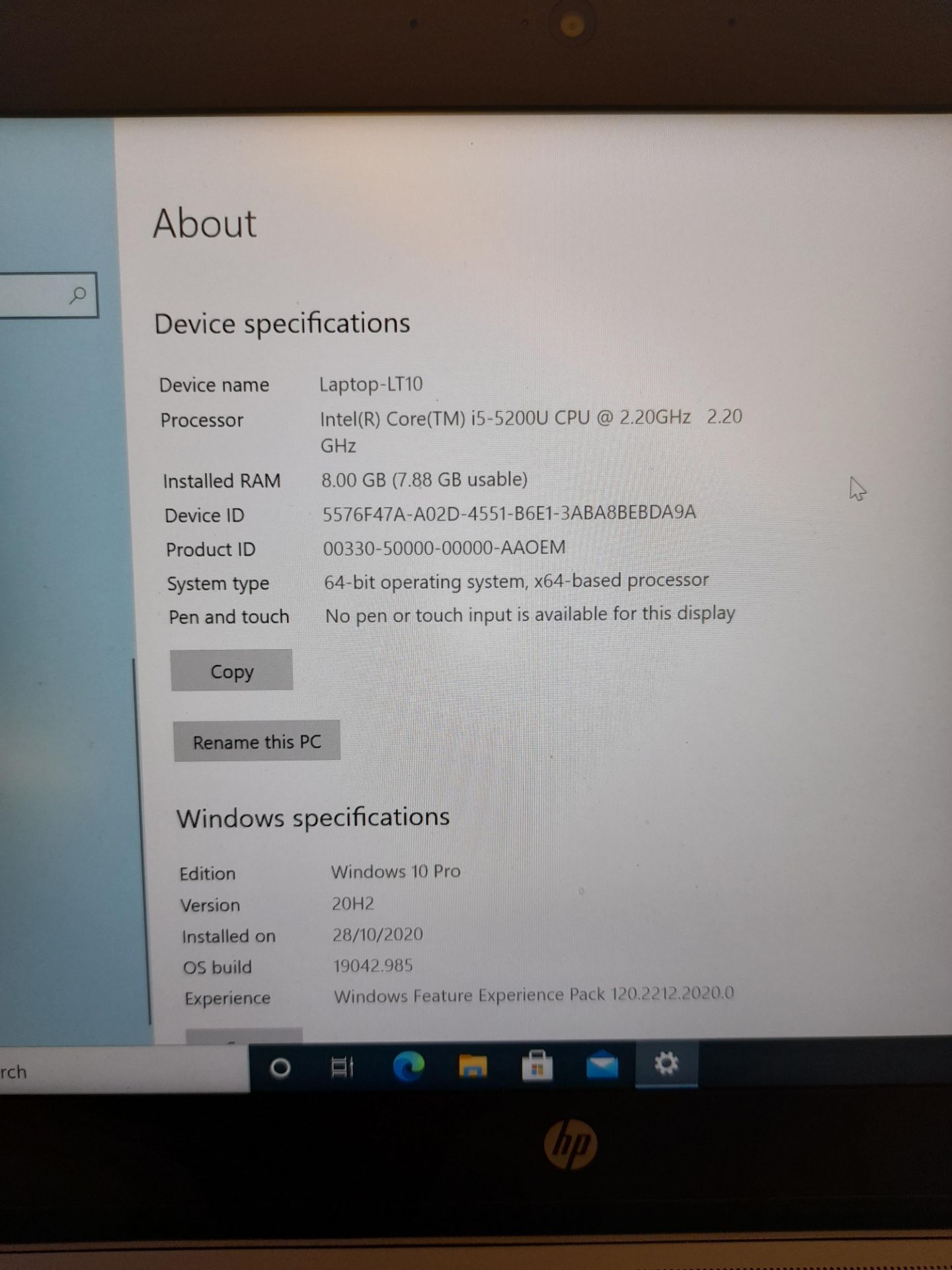Screen dimensions: 952x1270
Task: Click the search magnifier in Settings sidebar
Action: click(78, 295)
